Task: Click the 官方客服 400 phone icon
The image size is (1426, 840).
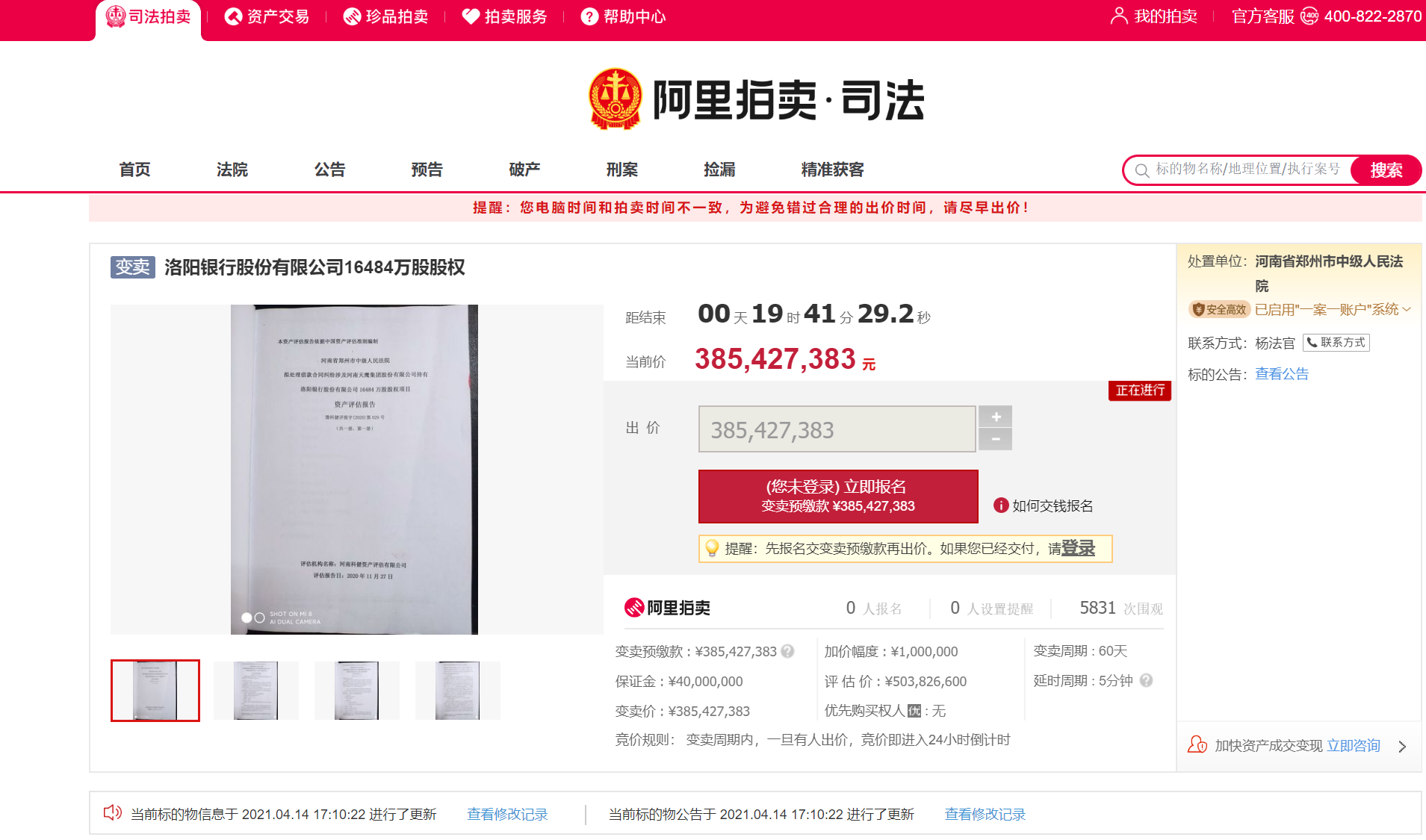Action: click(1309, 16)
